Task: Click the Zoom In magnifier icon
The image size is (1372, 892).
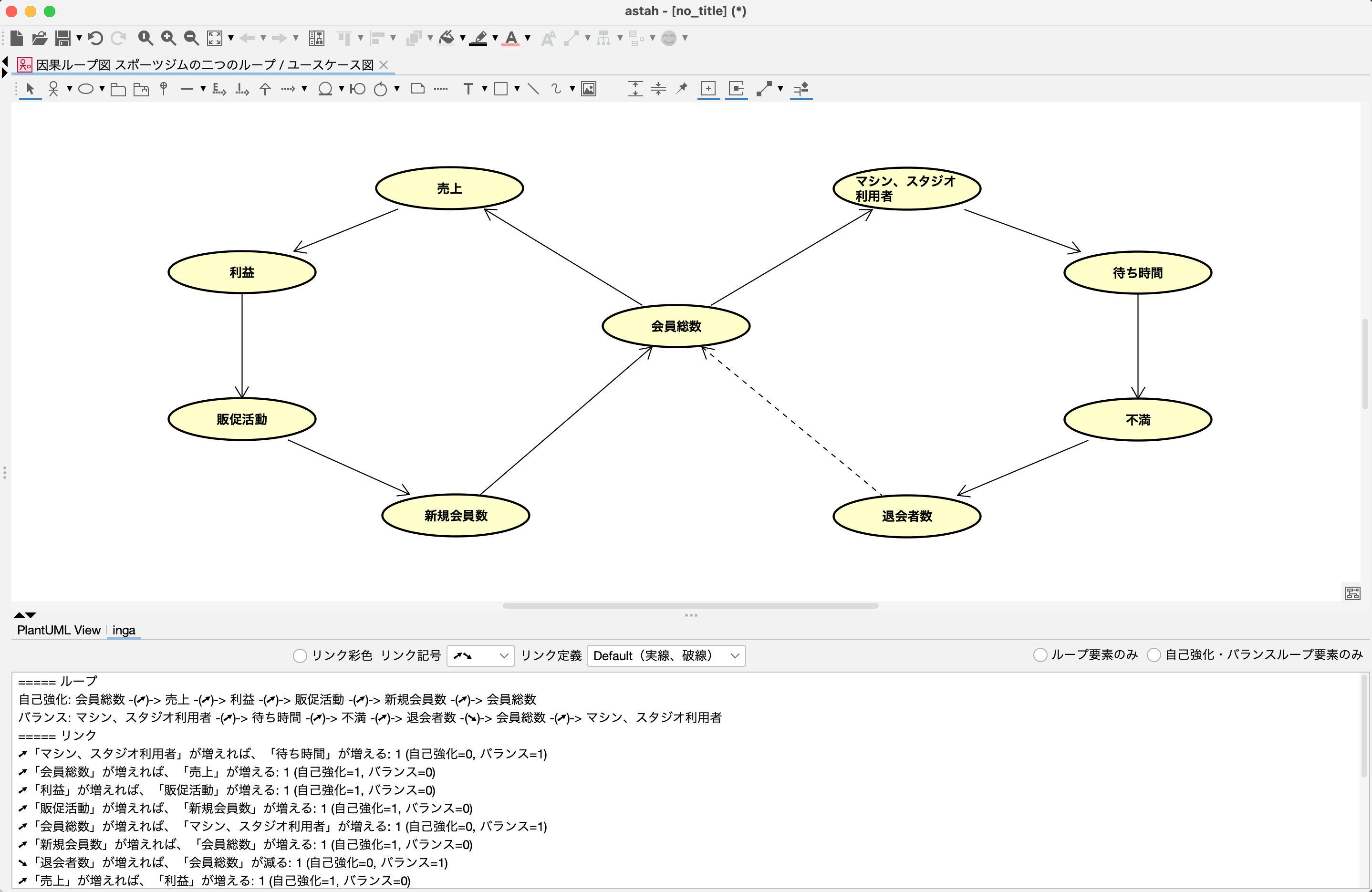Action: click(168, 38)
